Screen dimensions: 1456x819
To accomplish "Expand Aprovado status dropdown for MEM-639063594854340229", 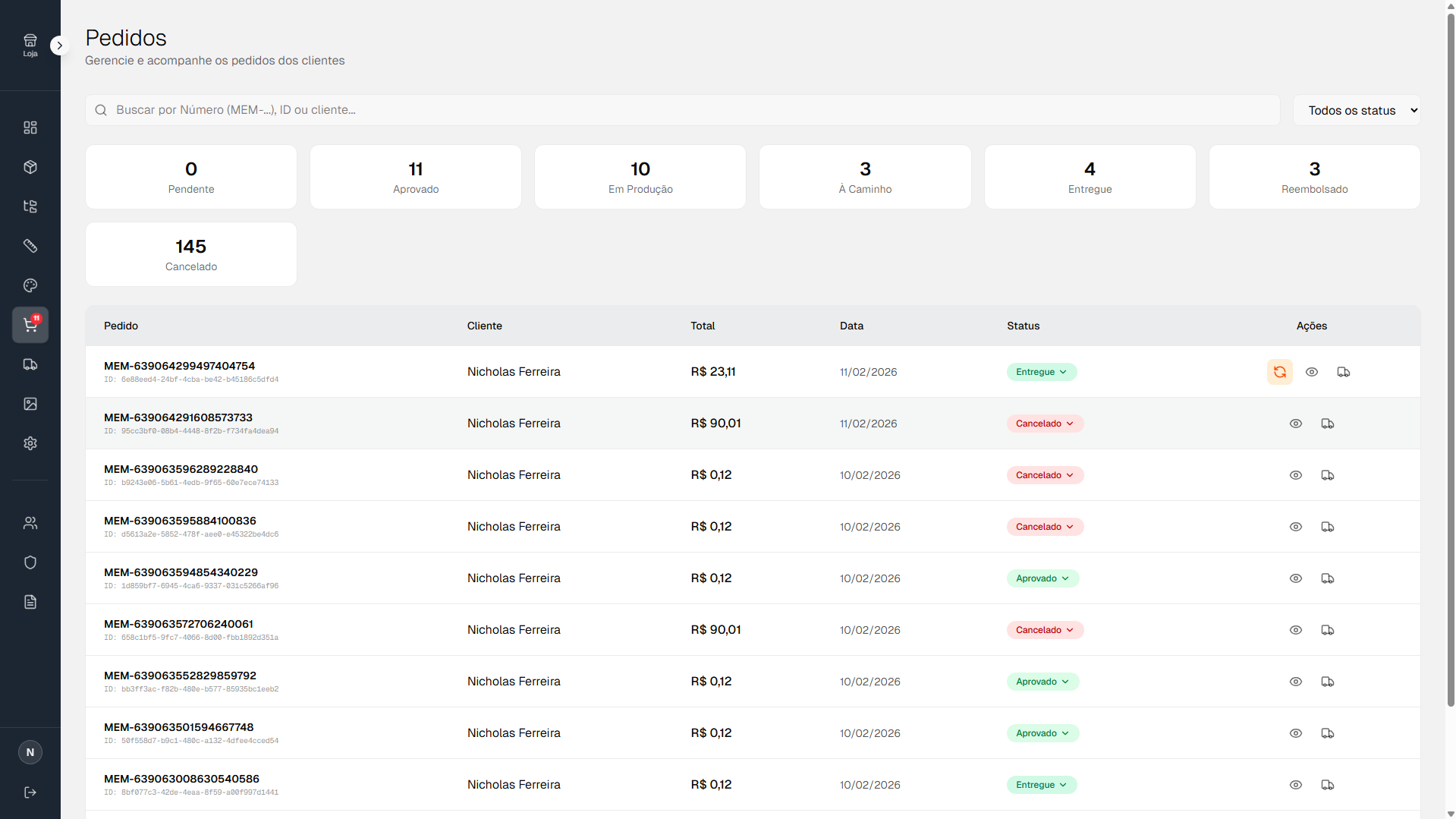I will coord(1042,578).
